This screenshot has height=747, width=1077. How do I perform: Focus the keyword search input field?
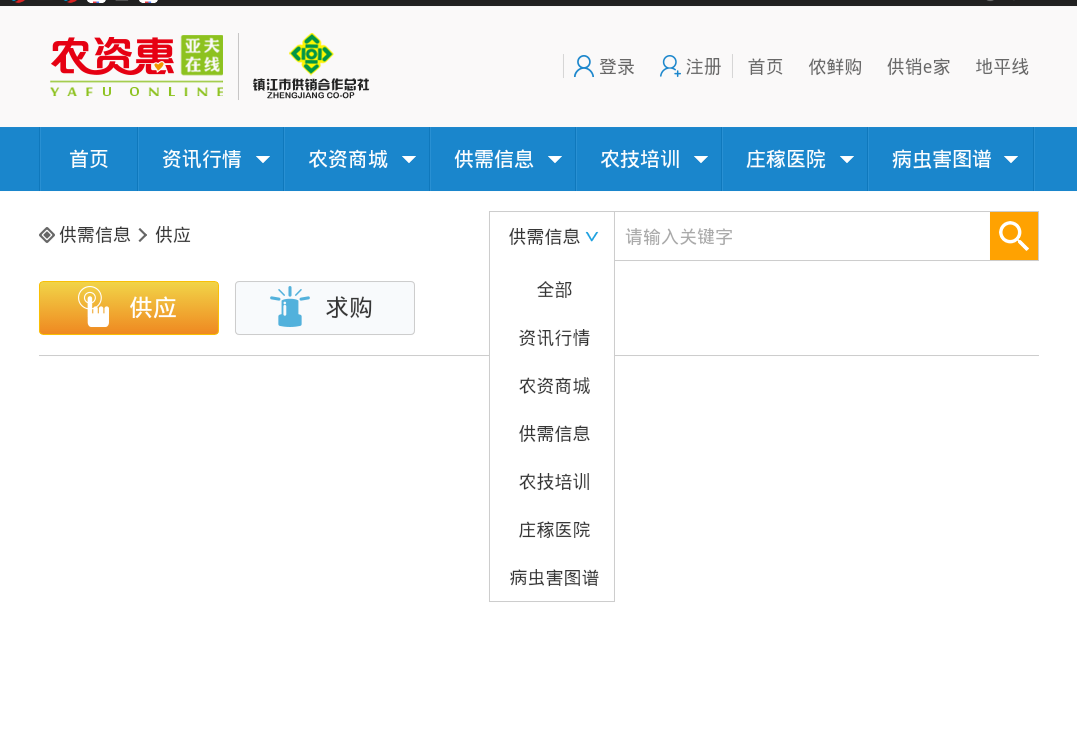click(x=802, y=237)
